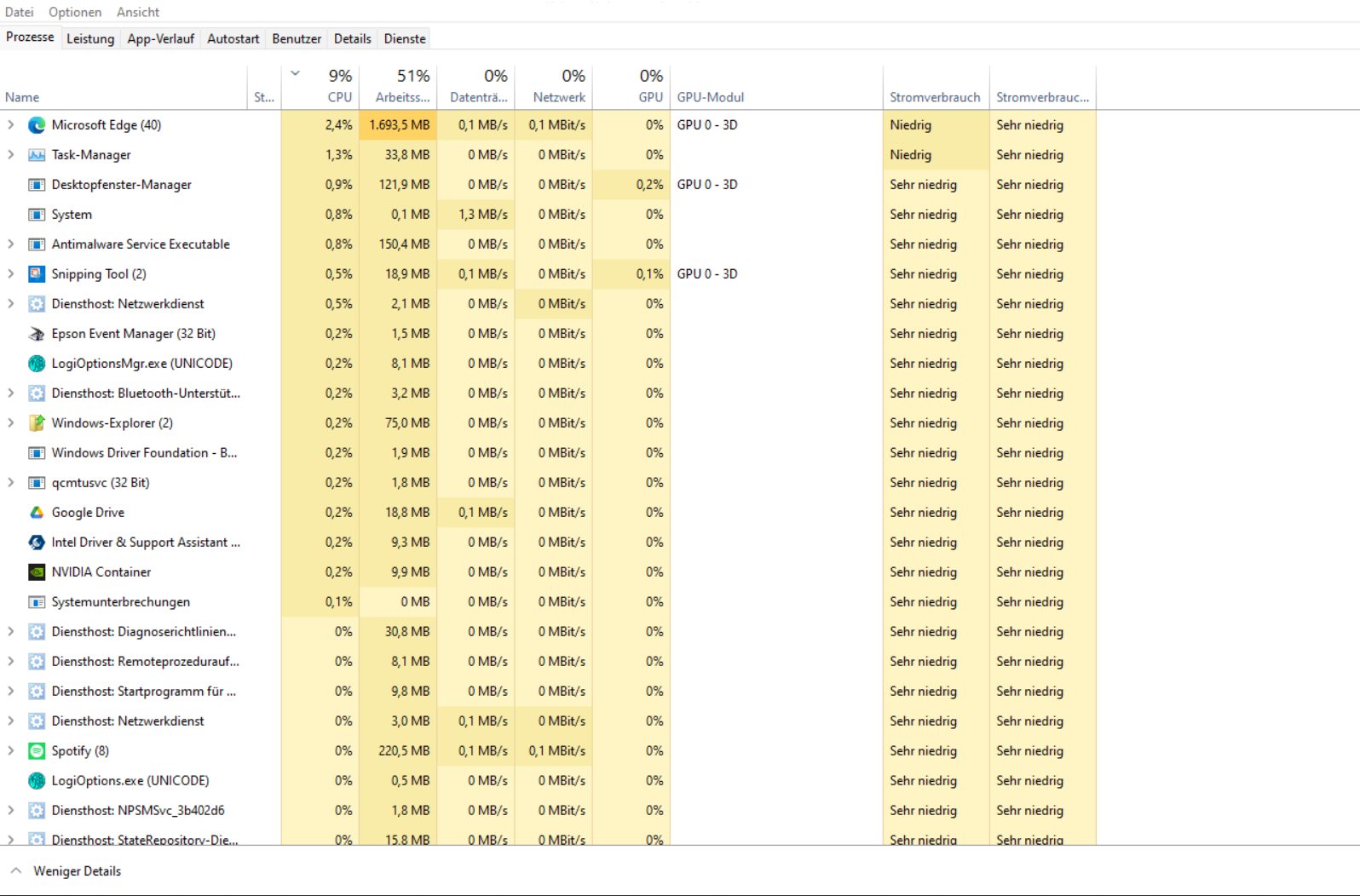Click the Spotify process icon
Image resolution: width=1360 pixels, height=896 pixels.
[x=37, y=751]
